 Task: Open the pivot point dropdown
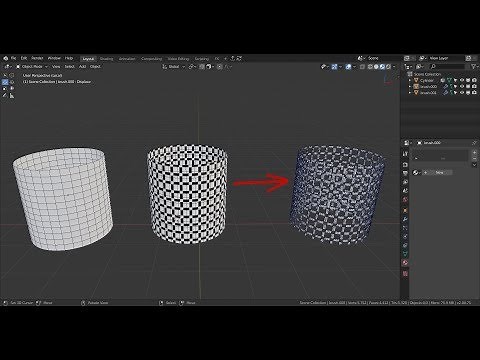(192, 67)
